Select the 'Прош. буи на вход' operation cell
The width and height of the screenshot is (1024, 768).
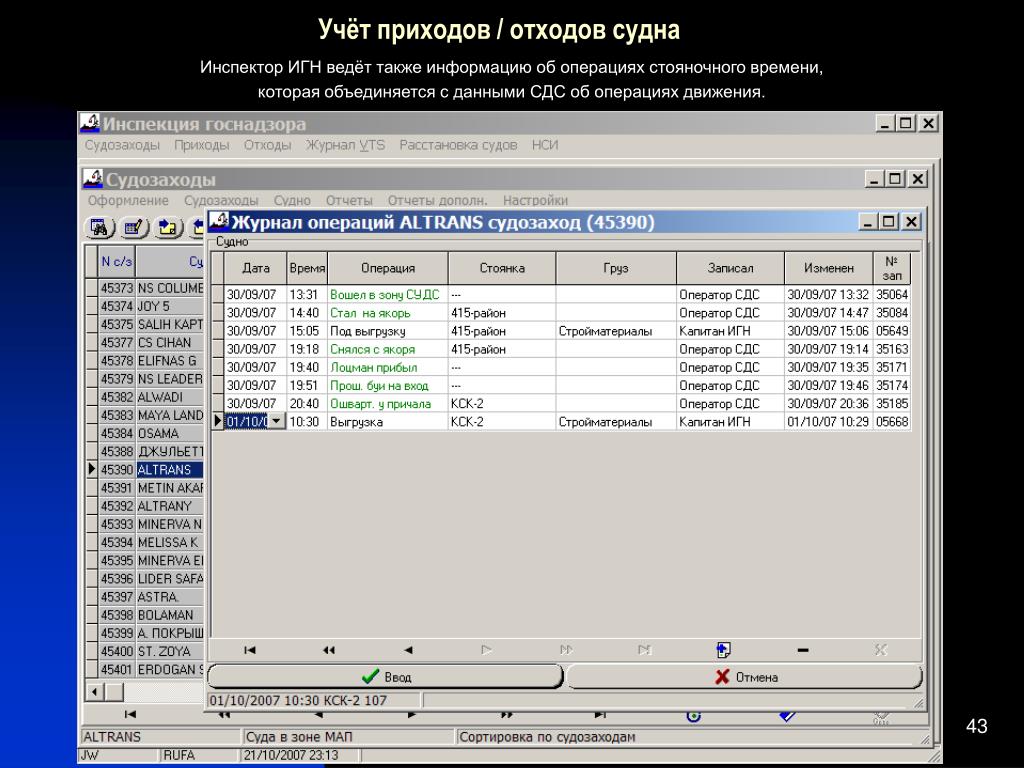pyautogui.click(x=388, y=386)
